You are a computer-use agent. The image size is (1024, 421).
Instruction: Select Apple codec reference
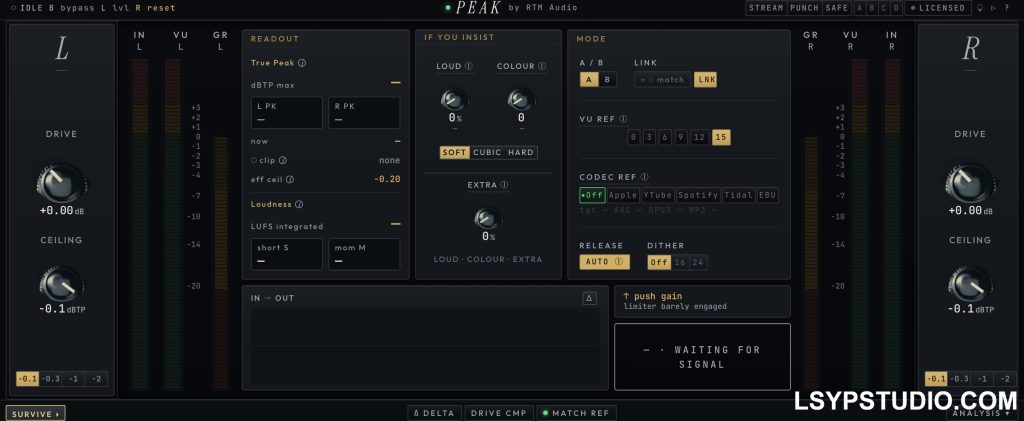coord(623,195)
